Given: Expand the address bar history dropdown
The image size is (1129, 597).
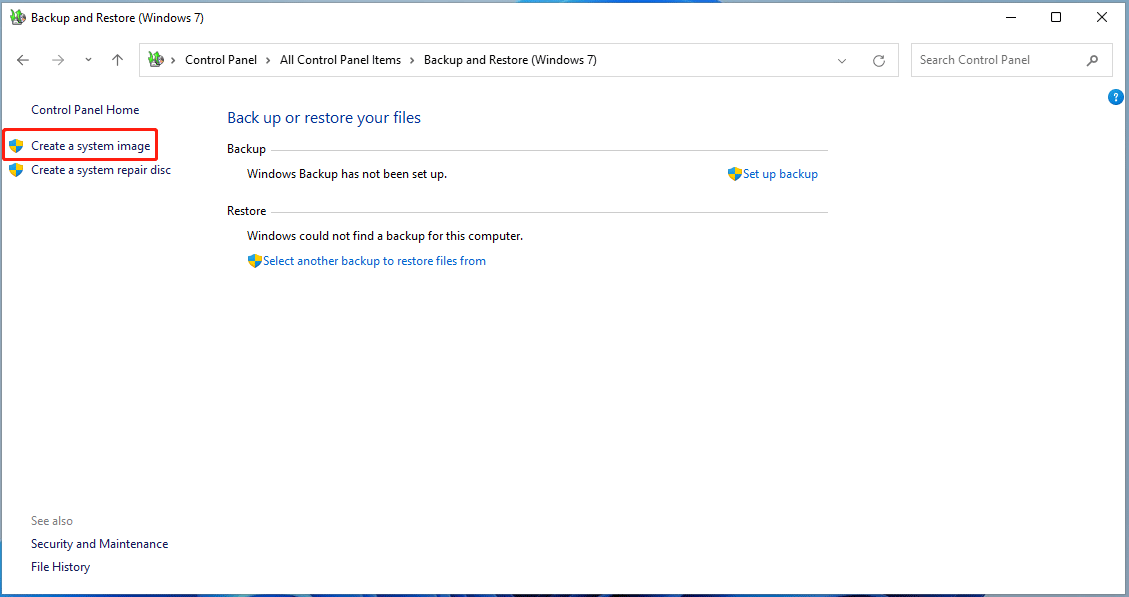Looking at the screenshot, I should click(841, 60).
